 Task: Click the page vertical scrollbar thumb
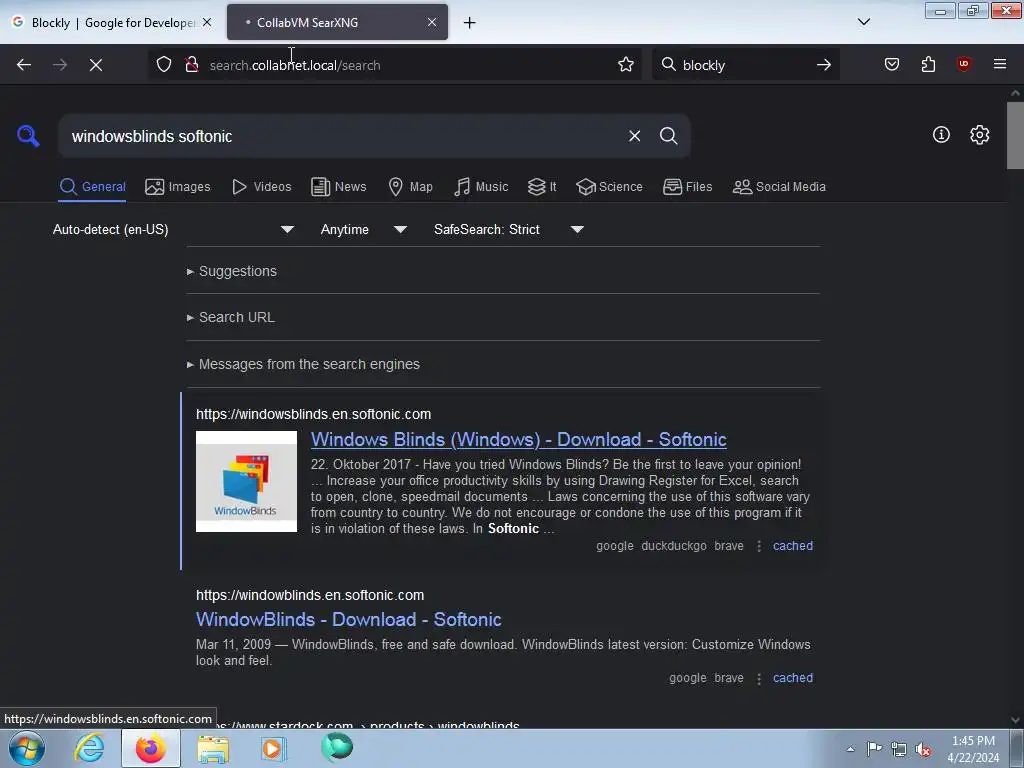(x=1015, y=135)
